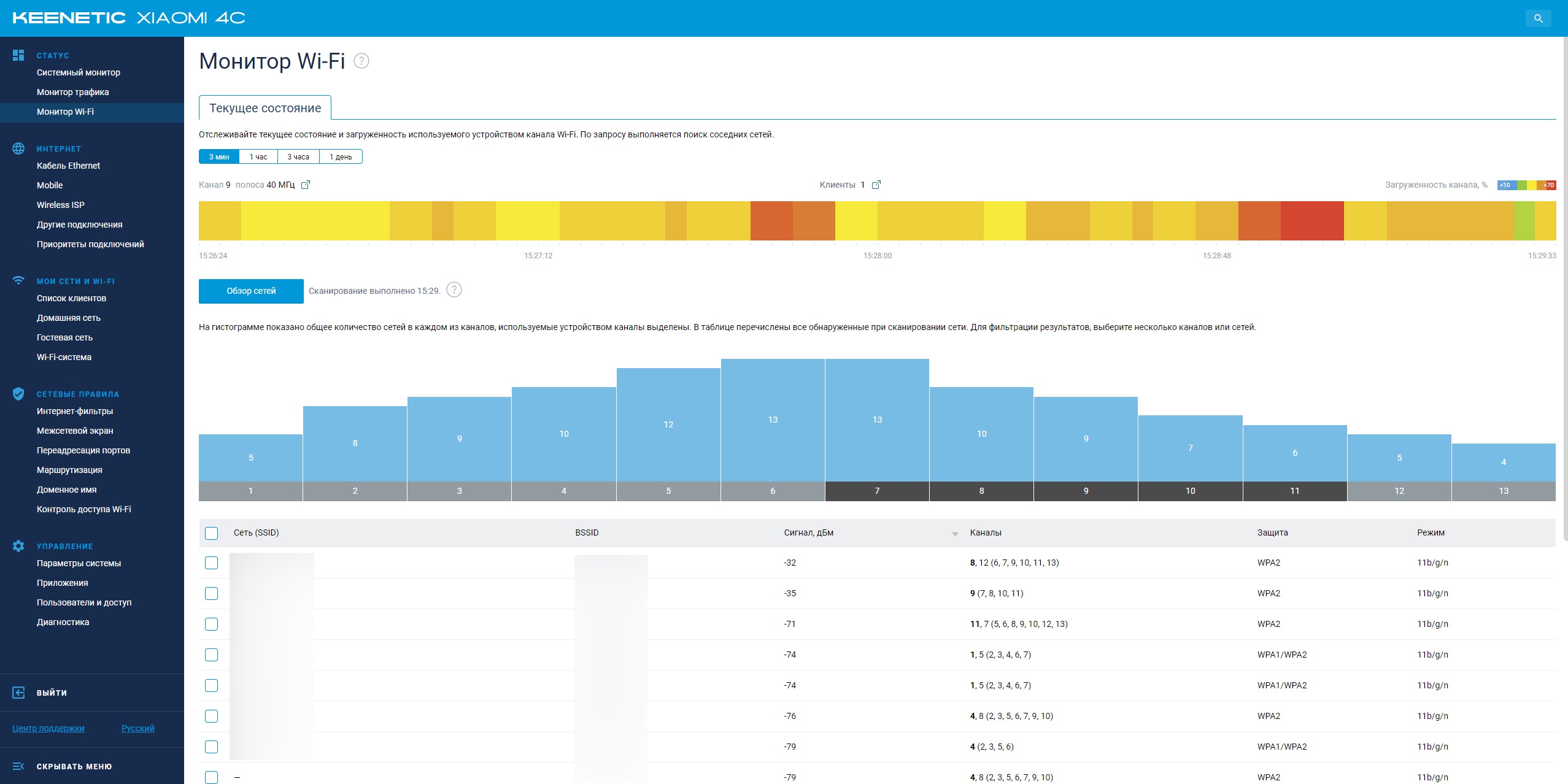Click the Выйти logout button
This screenshot has height=784, width=1568.
click(x=52, y=693)
